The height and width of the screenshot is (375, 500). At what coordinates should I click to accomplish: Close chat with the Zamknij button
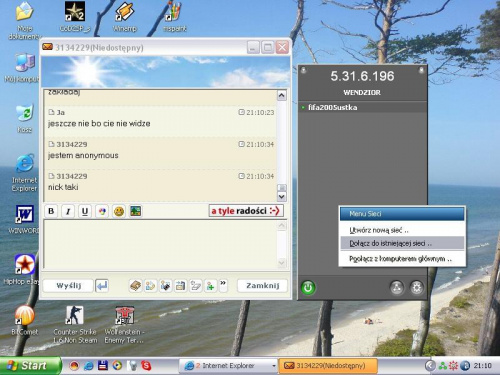tap(262, 286)
